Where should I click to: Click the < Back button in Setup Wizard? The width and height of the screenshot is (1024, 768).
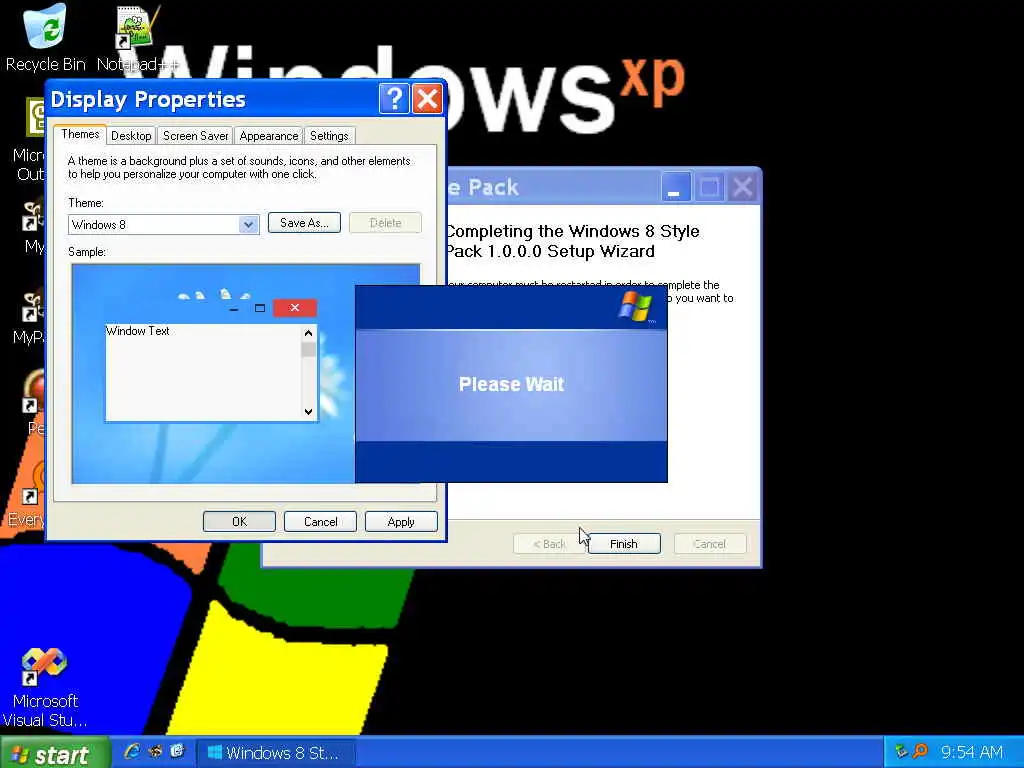click(549, 544)
